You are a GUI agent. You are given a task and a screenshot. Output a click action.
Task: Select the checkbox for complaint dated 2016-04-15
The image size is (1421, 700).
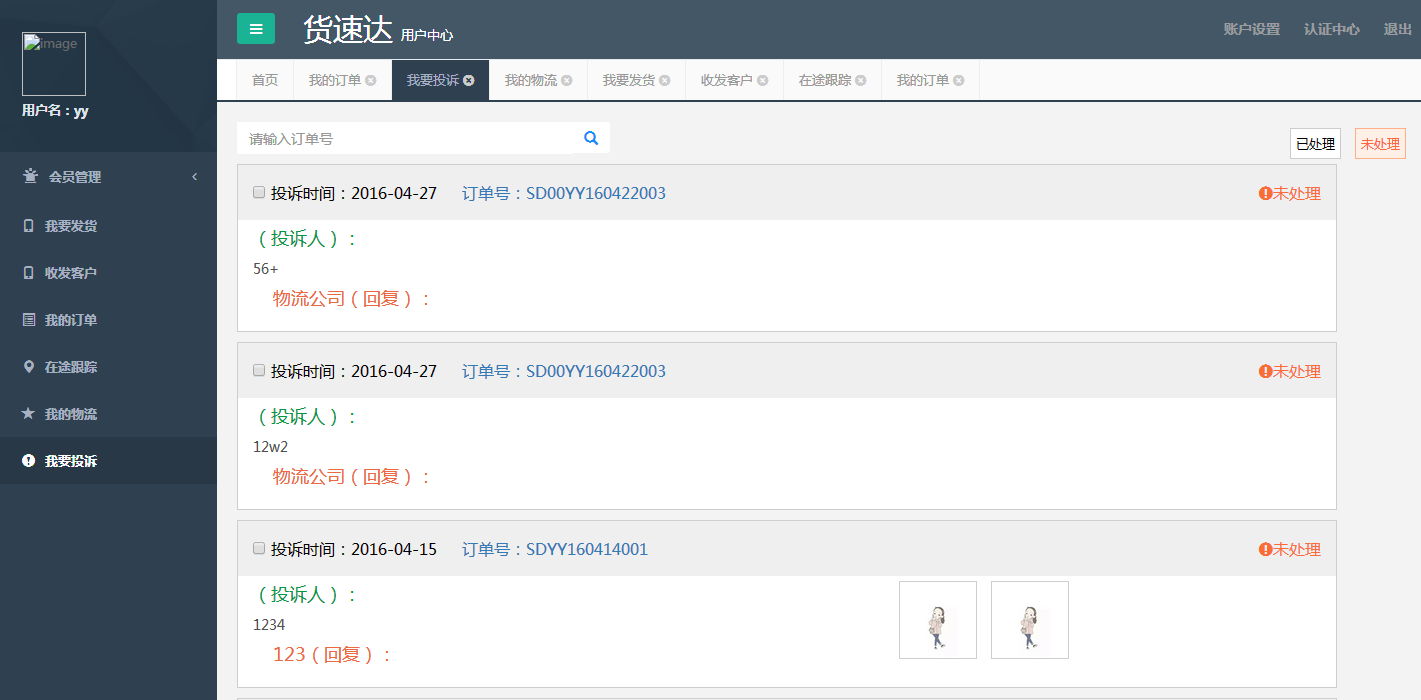coord(259,548)
